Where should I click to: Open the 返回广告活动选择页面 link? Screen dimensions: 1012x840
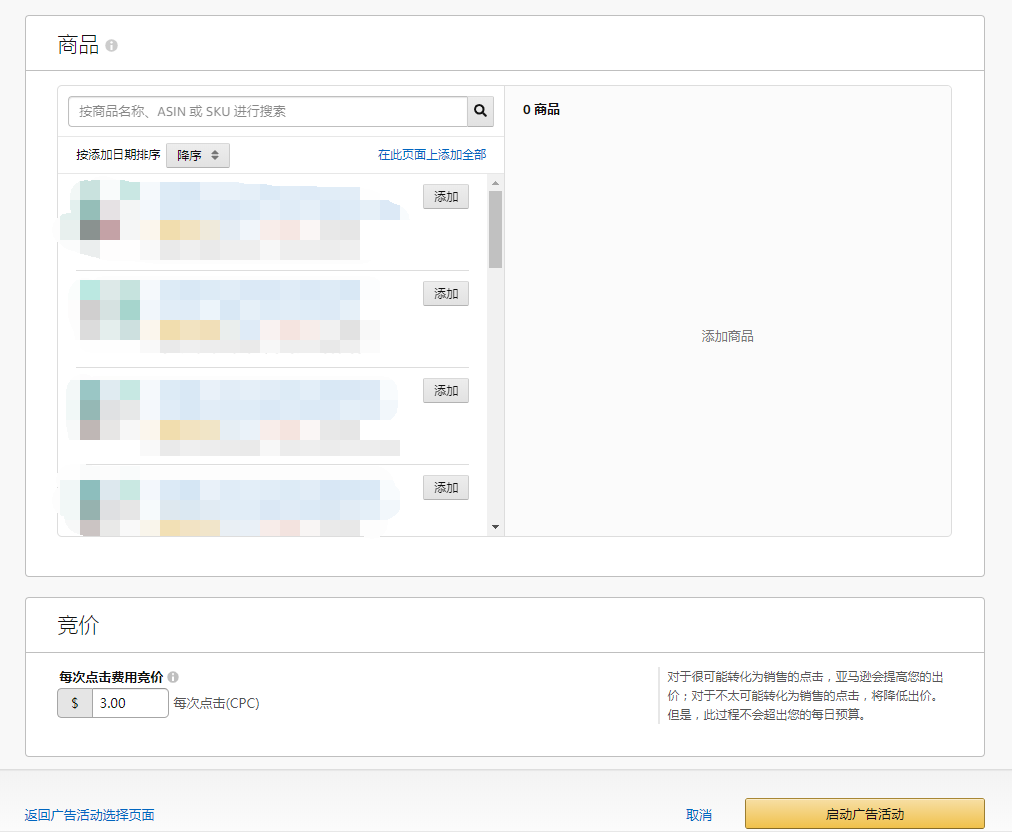tap(90, 815)
